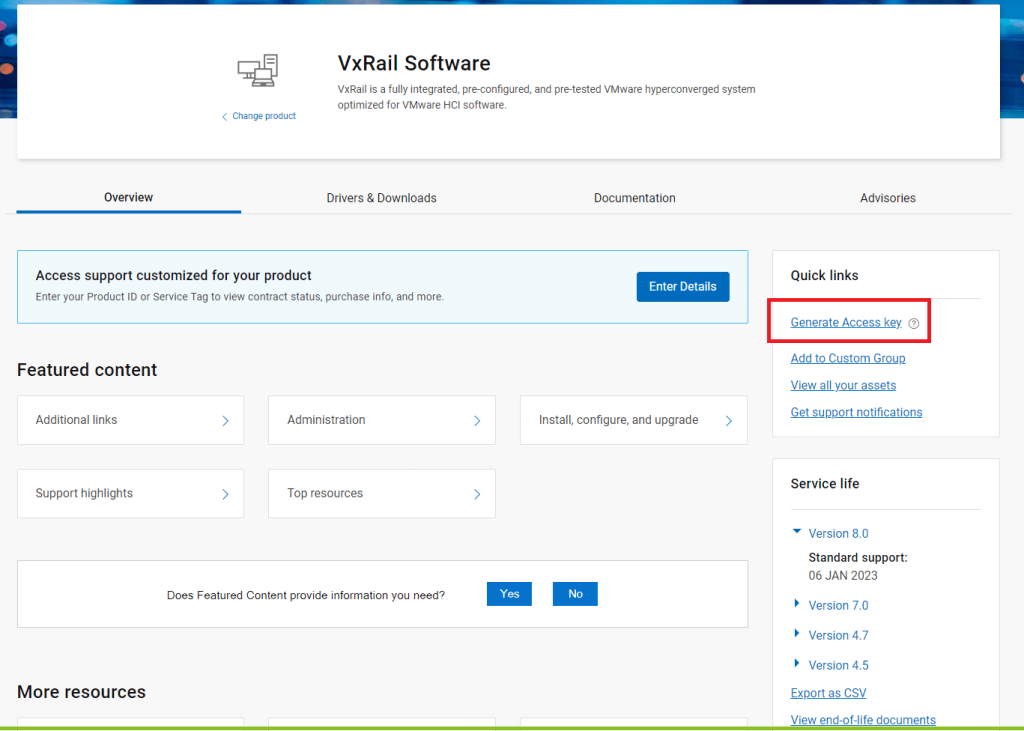The width and height of the screenshot is (1024, 731).
Task: Expand Version 7.0 service life details
Action: pos(797,604)
